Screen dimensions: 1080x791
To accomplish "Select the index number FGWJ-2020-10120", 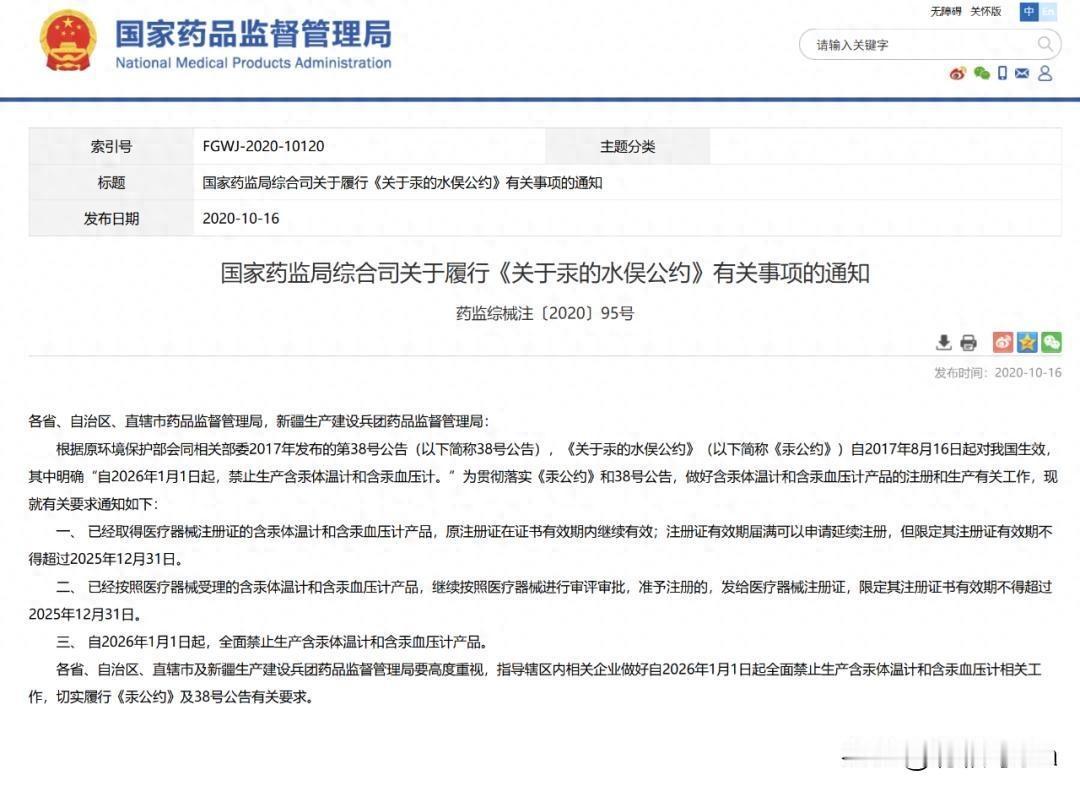I will 263,146.
